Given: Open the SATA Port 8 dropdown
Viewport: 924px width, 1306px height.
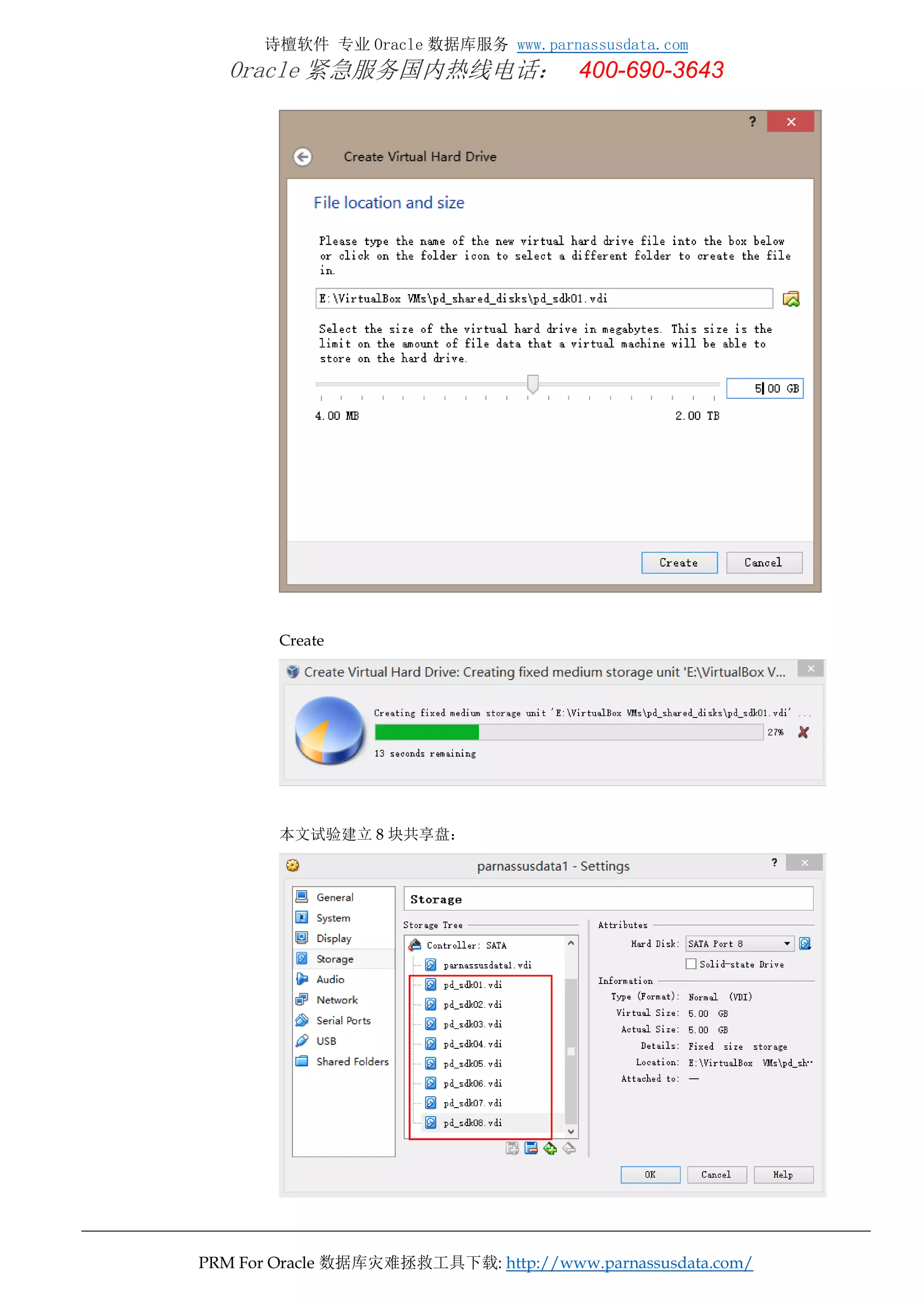Looking at the screenshot, I should click(x=739, y=944).
